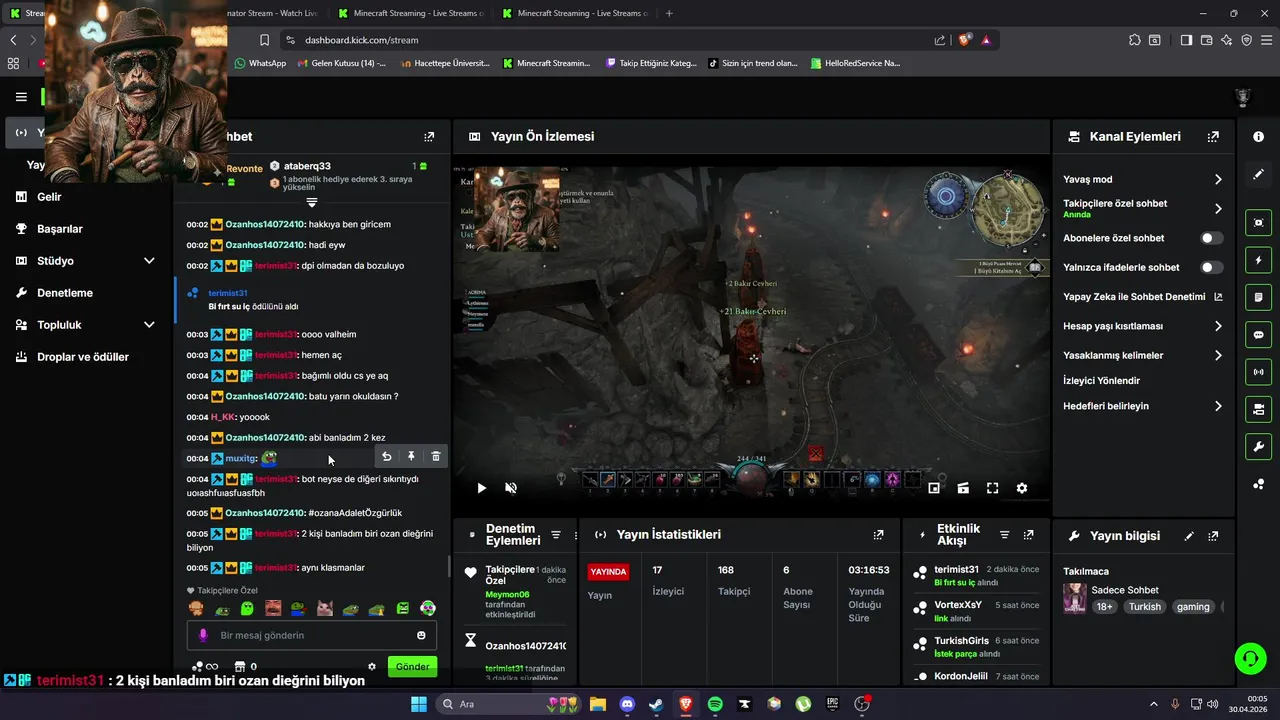Click the gaming tag in Yayın bilgisi
Screen dimensions: 1280x720
(1193, 607)
